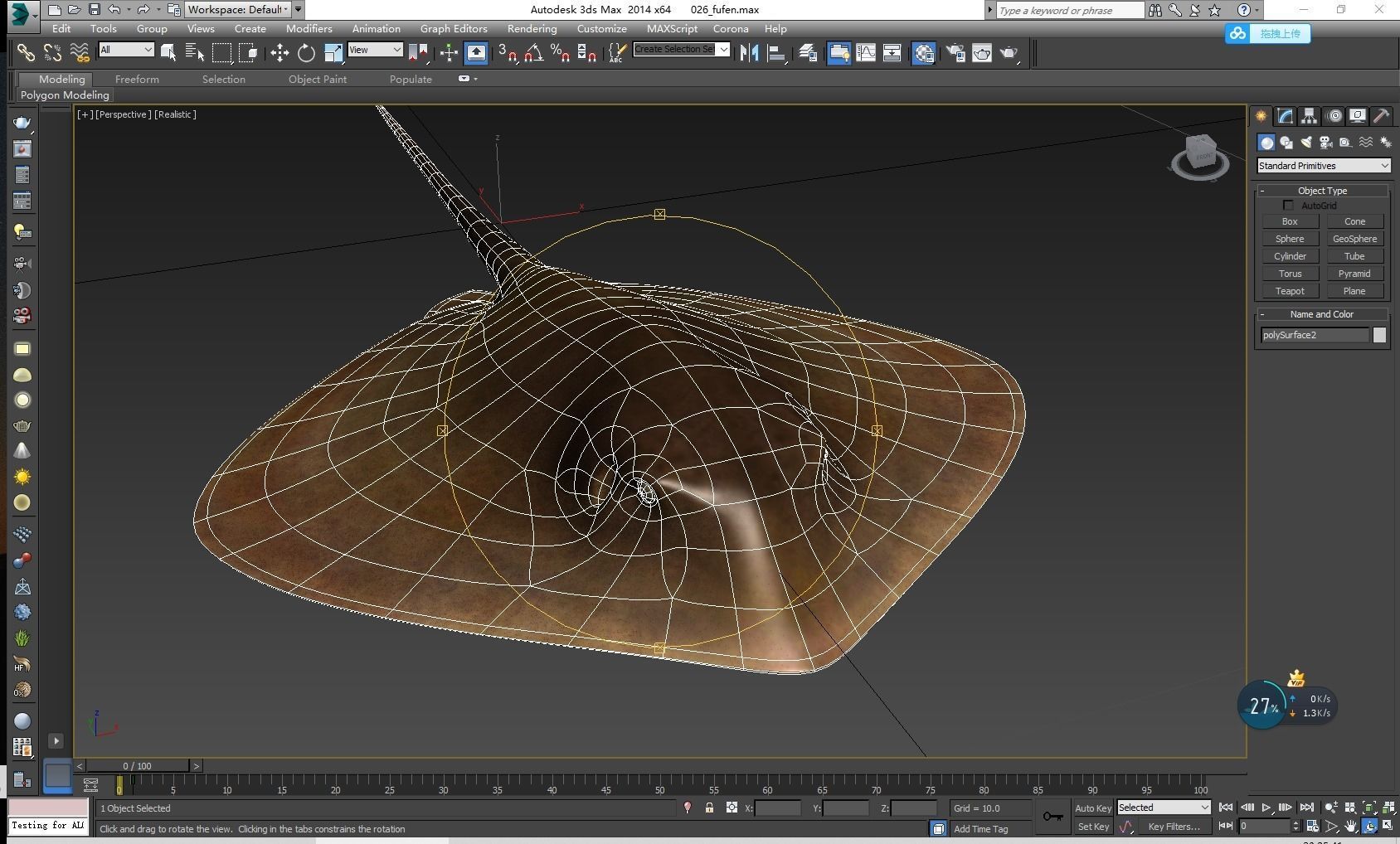Screen dimensions: 1400x844
Task: Switch to the Freeform ribbon tab
Action: click(x=137, y=79)
